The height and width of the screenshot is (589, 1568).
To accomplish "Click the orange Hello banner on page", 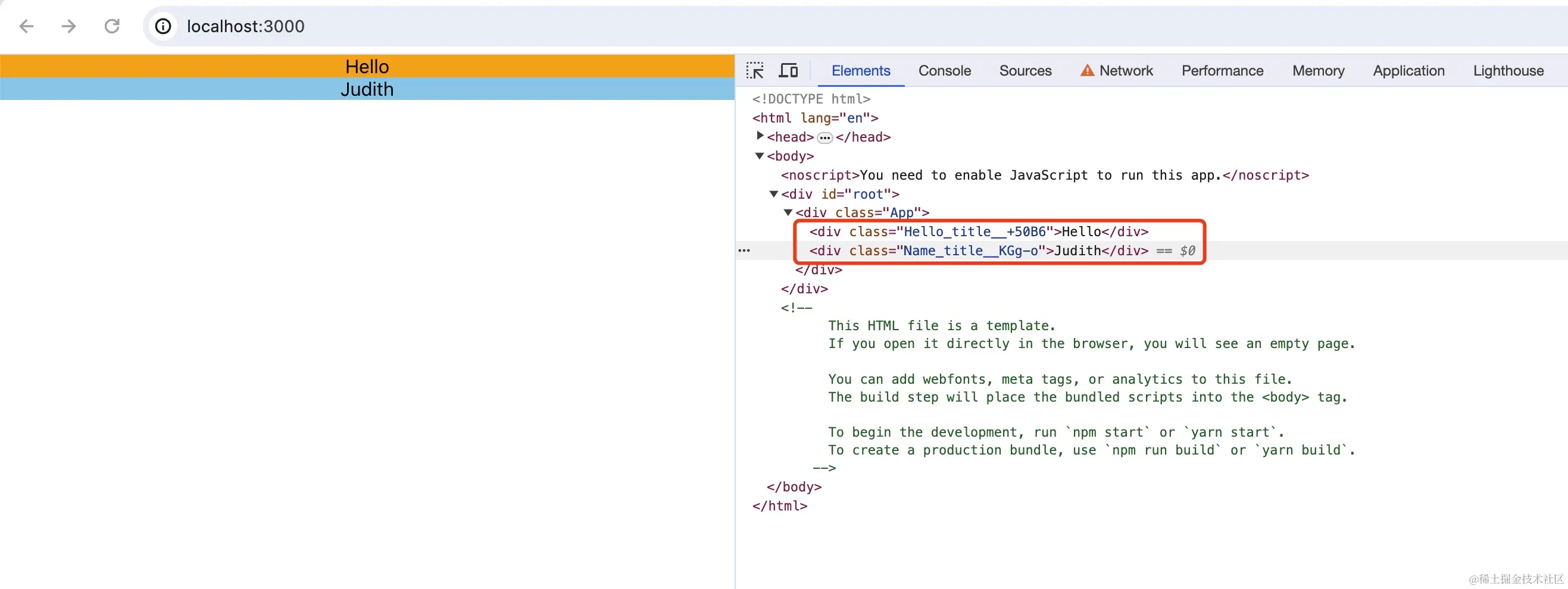I will (367, 66).
